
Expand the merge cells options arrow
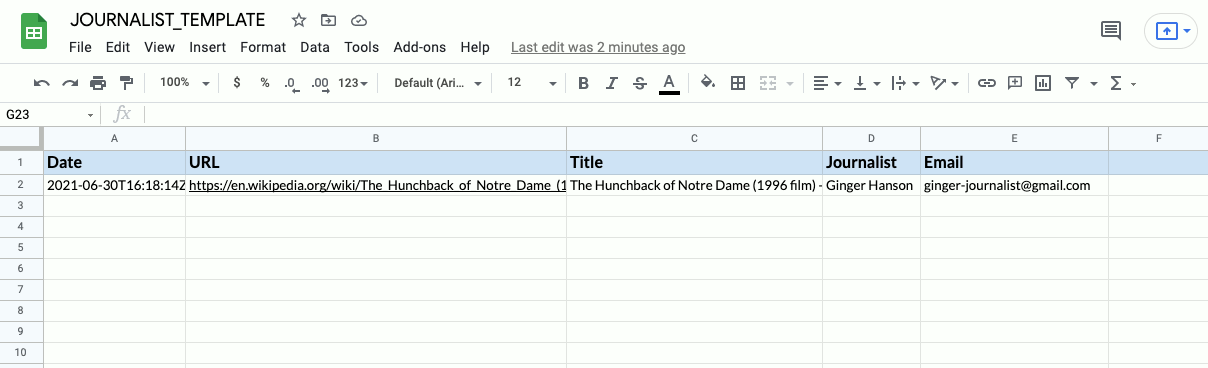click(x=789, y=83)
